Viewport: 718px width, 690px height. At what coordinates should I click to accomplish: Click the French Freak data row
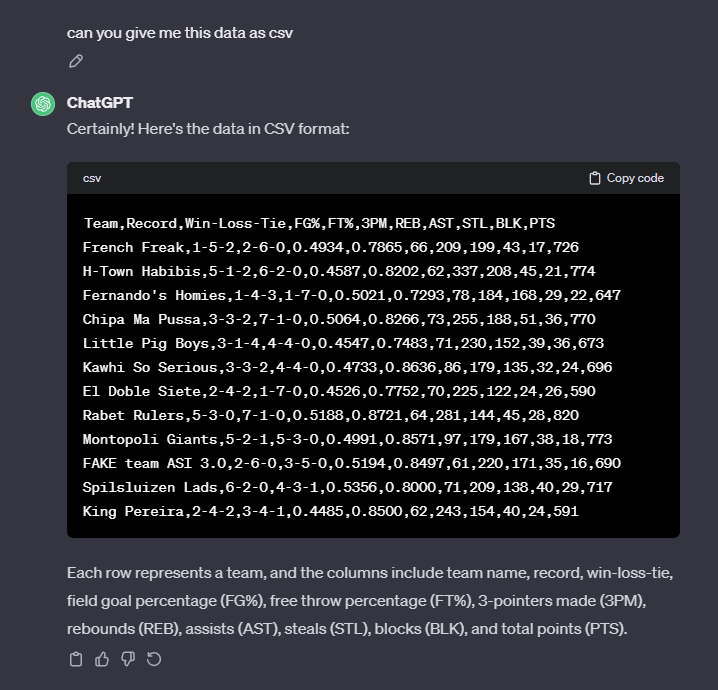tap(331, 247)
